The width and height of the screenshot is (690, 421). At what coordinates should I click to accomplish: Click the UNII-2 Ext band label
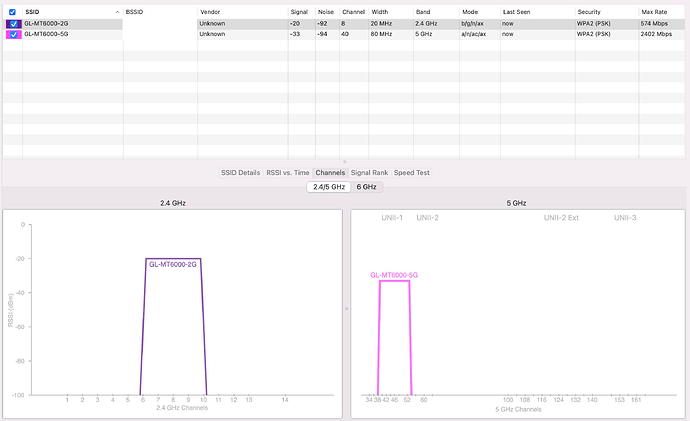pos(561,218)
